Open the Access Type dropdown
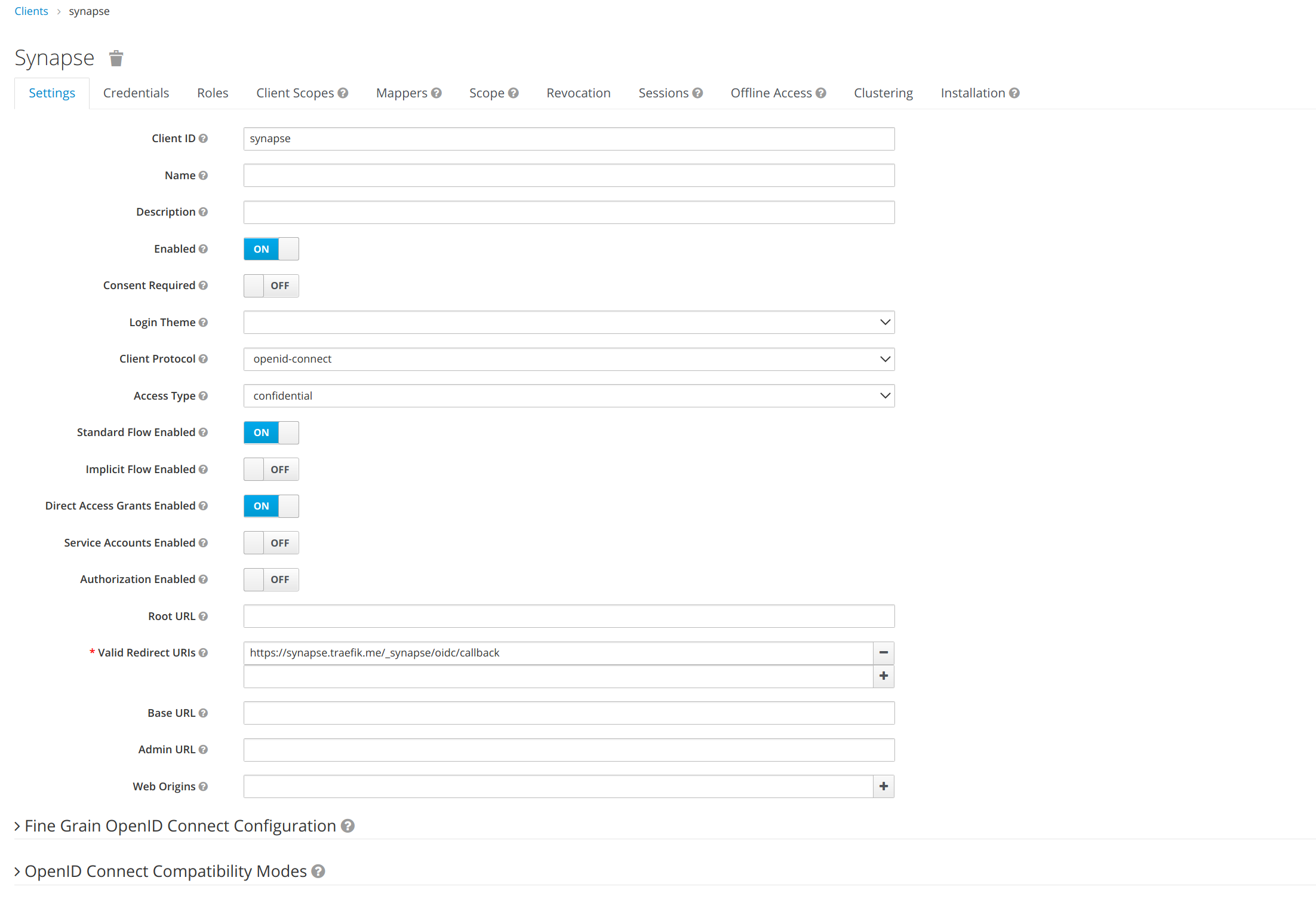Viewport: 1316px width, 902px height. (568, 396)
